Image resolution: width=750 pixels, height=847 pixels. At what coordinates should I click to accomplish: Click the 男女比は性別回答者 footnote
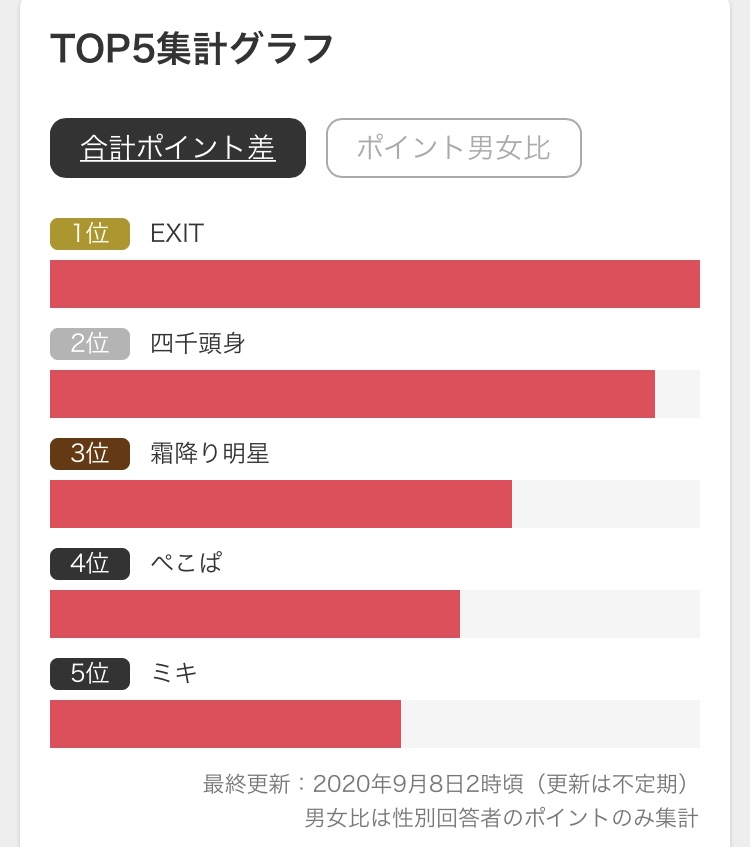pyautogui.click(x=501, y=818)
